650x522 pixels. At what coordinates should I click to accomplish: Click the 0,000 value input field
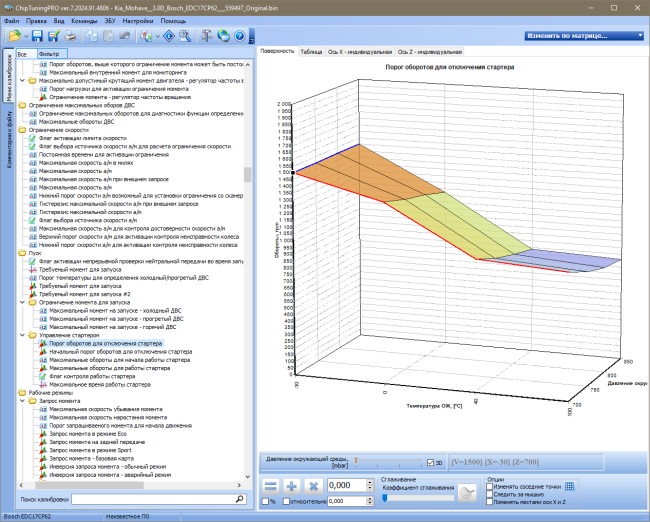(347, 486)
